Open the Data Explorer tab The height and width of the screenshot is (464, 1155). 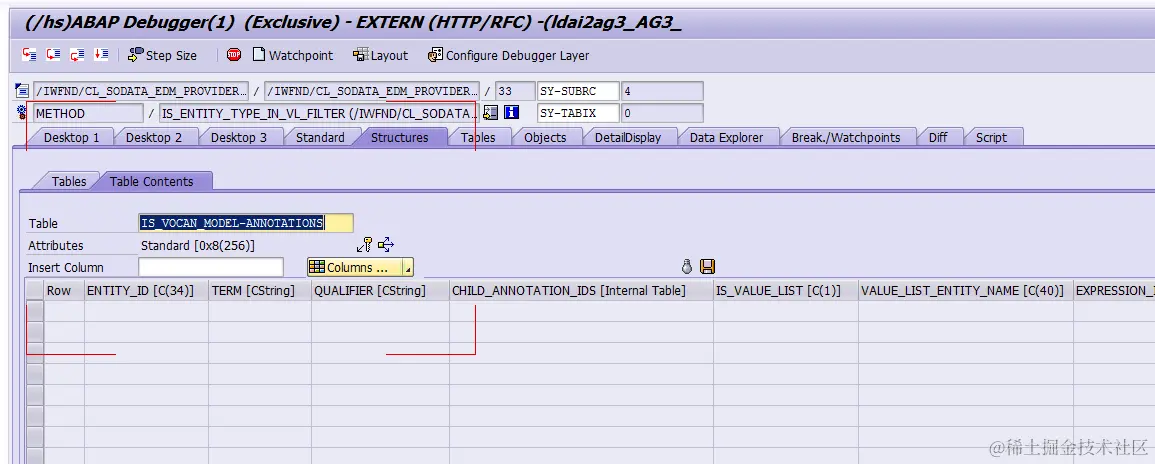click(726, 137)
